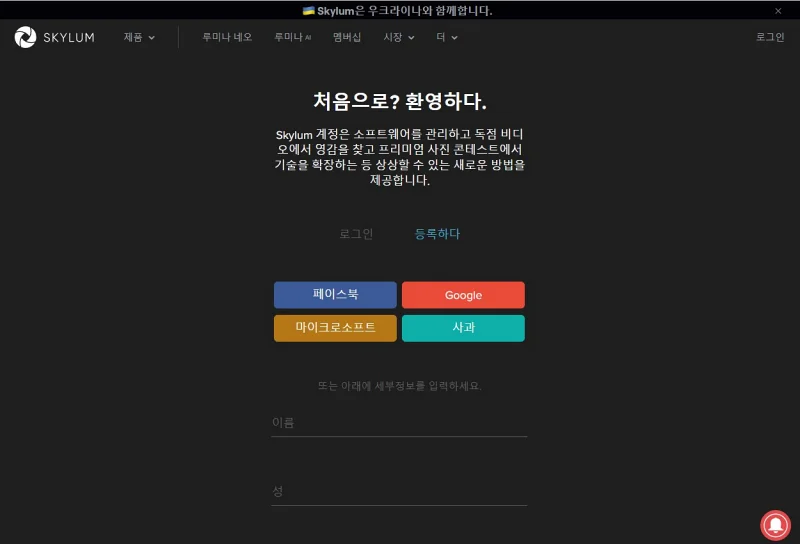Focus the 이름 input field
This screenshot has height=544, width=800.
[x=399, y=423]
